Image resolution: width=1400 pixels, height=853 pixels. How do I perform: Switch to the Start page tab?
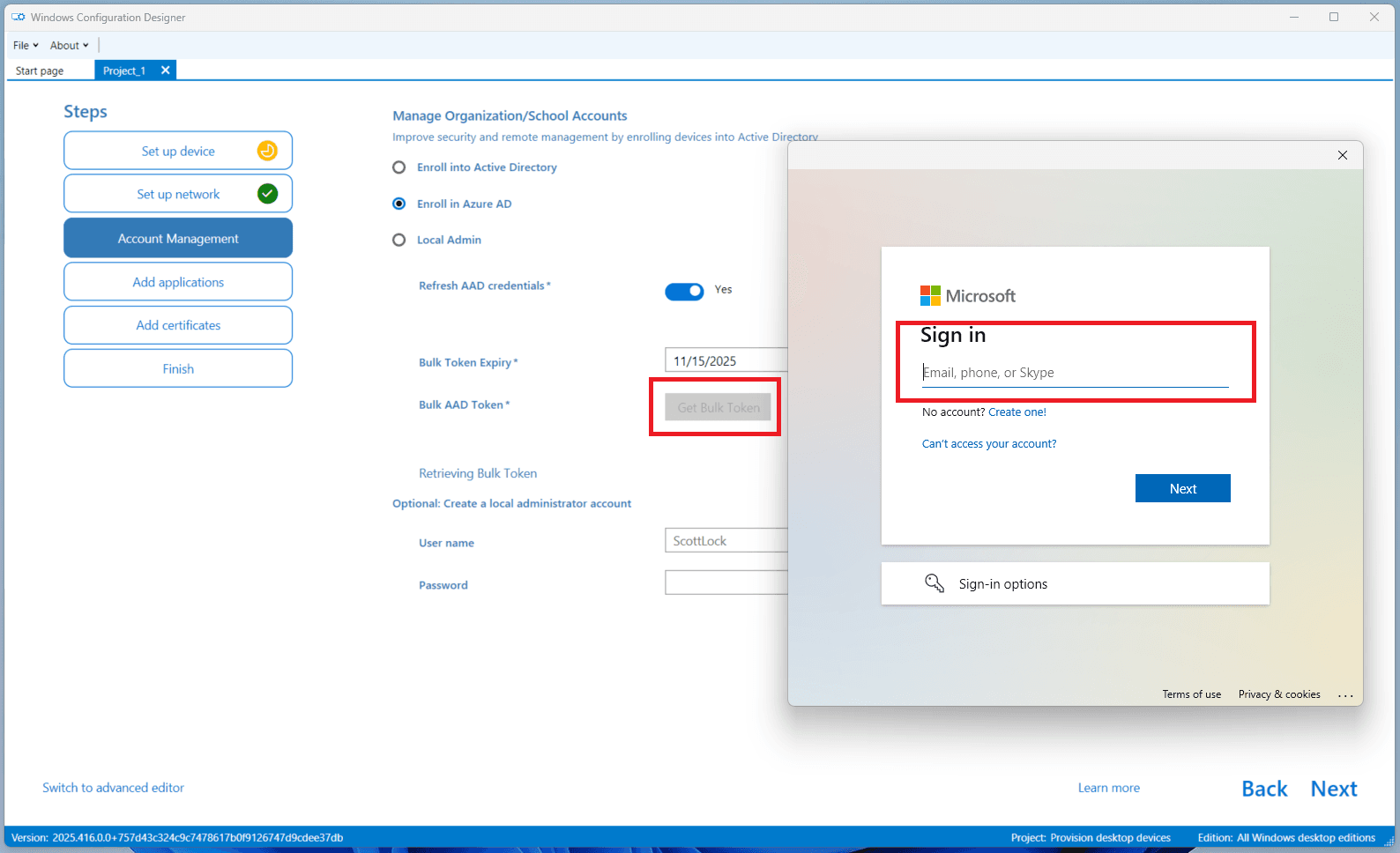coord(40,70)
